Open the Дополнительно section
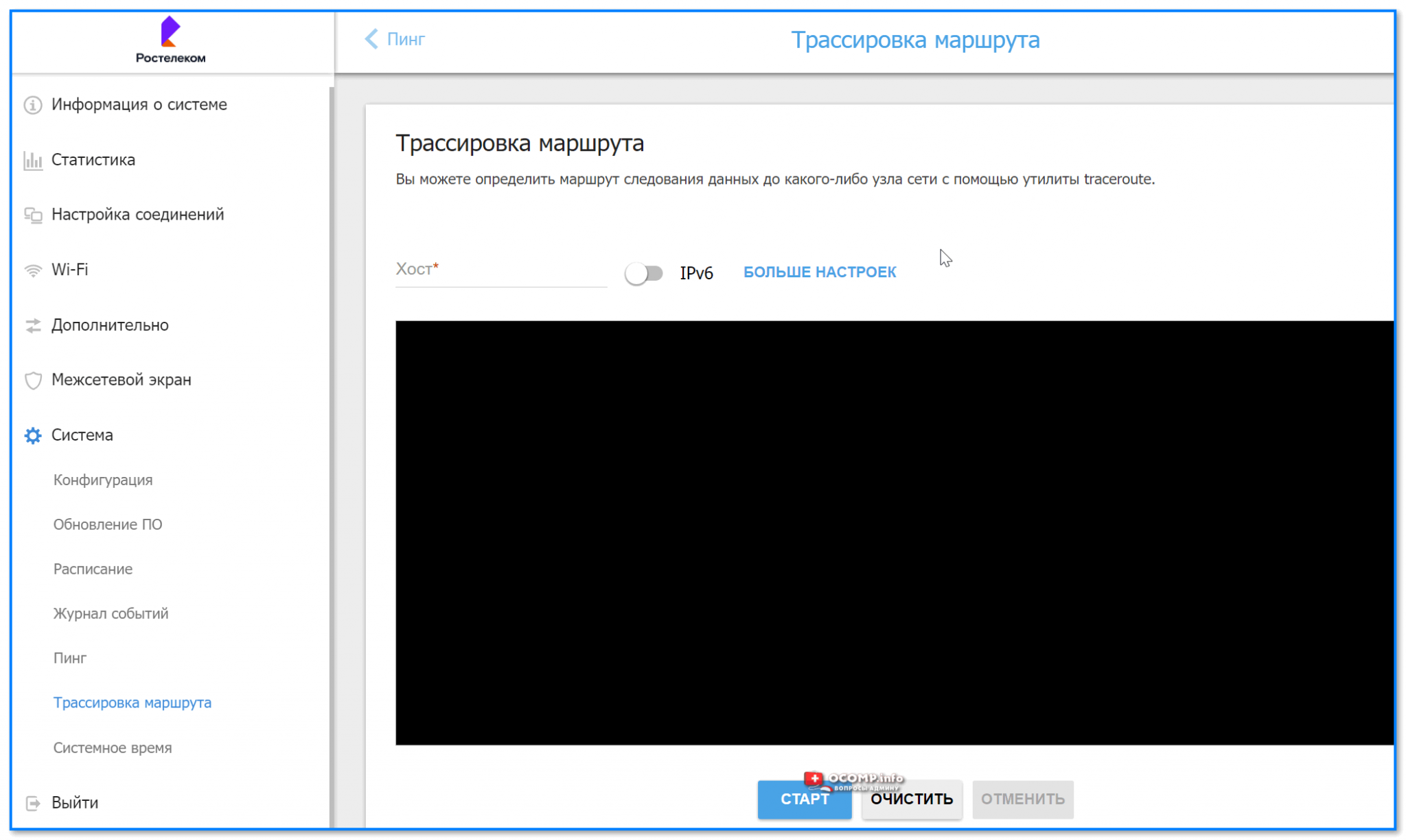This screenshot has height=840, width=1406. tap(110, 325)
